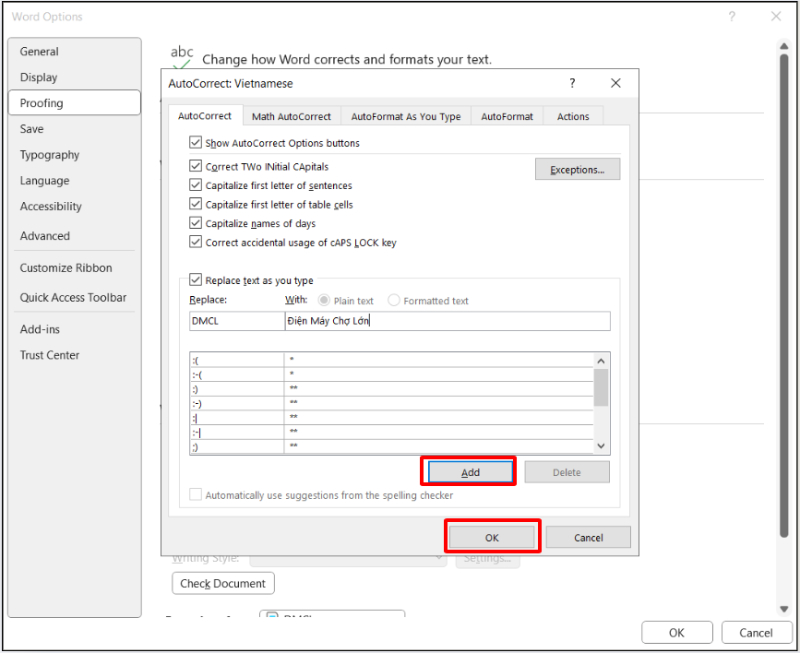Open the Exceptions... dialog
This screenshot has height=653, width=800.
(x=577, y=170)
